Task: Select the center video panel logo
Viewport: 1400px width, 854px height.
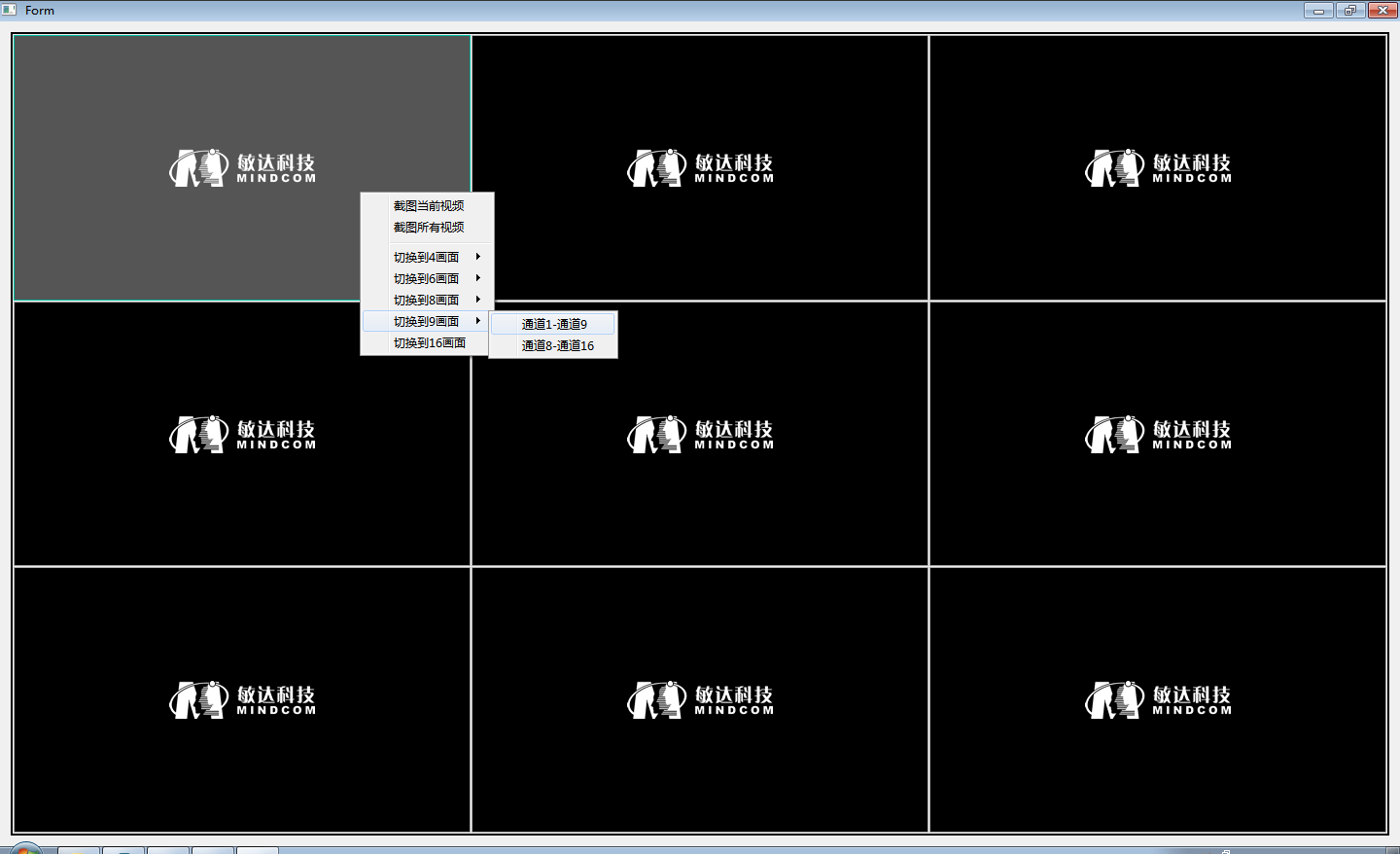Action: [x=700, y=434]
